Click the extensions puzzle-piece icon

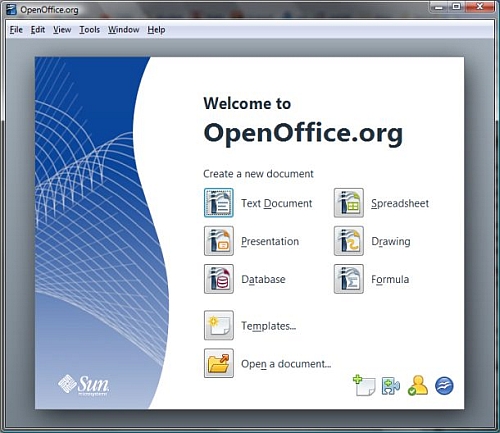pos(391,386)
